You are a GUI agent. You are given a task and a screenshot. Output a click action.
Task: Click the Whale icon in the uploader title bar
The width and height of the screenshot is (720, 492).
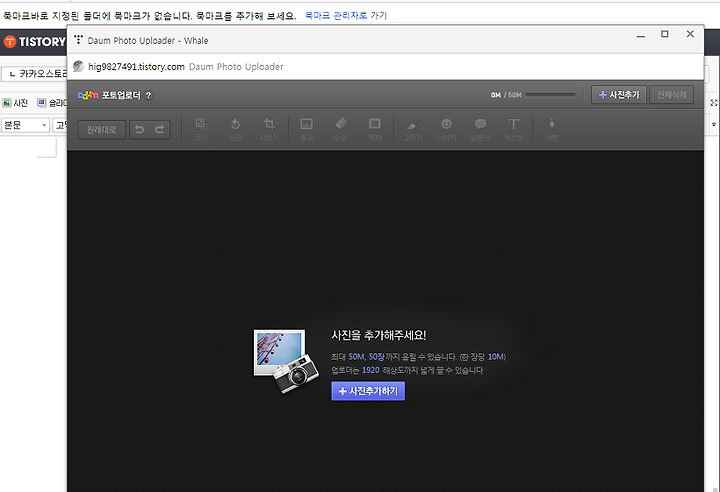click(79, 40)
